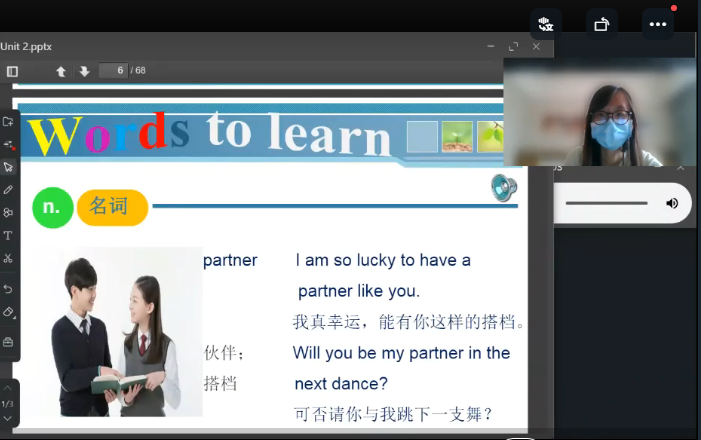The height and width of the screenshot is (440, 701).
Task: Expand toolbar page with down chevron
Action: [7, 417]
